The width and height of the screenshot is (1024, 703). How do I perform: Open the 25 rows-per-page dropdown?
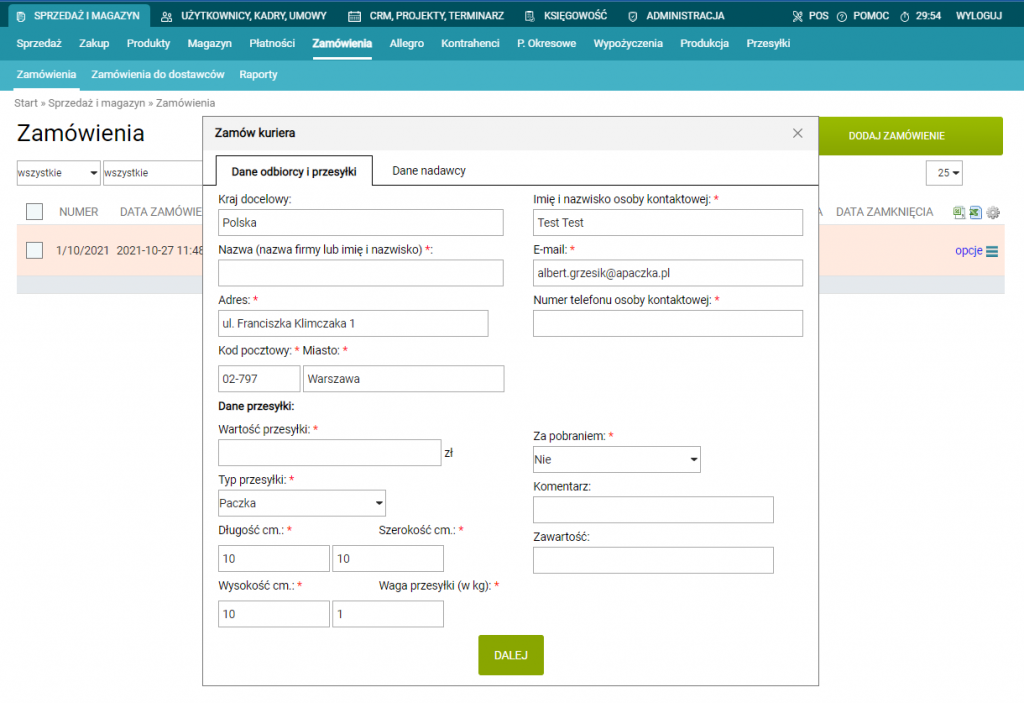944,172
